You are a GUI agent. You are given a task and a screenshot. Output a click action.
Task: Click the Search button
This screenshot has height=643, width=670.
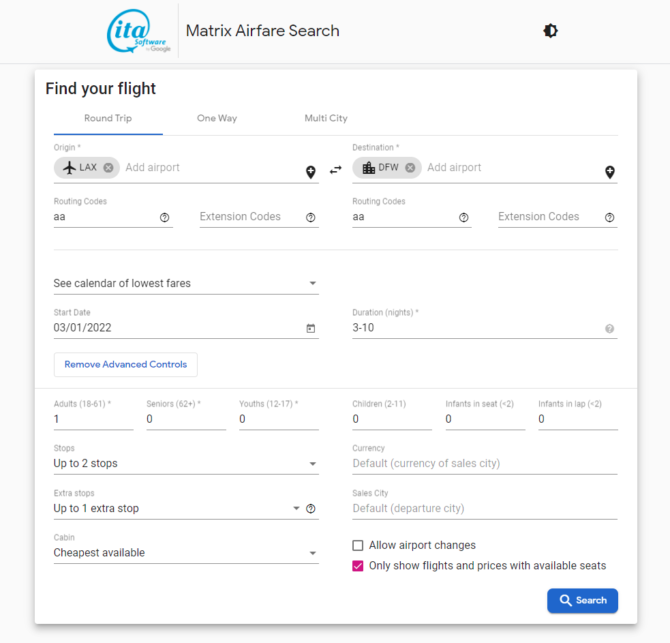(x=582, y=600)
